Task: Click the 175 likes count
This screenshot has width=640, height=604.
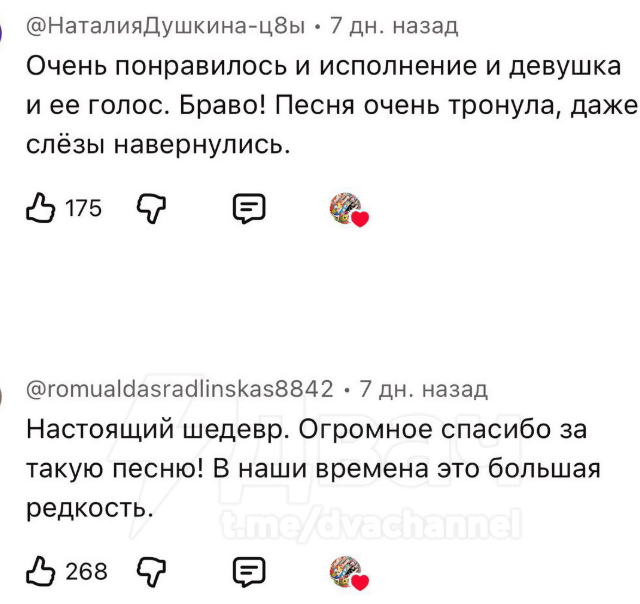Action: [84, 208]
